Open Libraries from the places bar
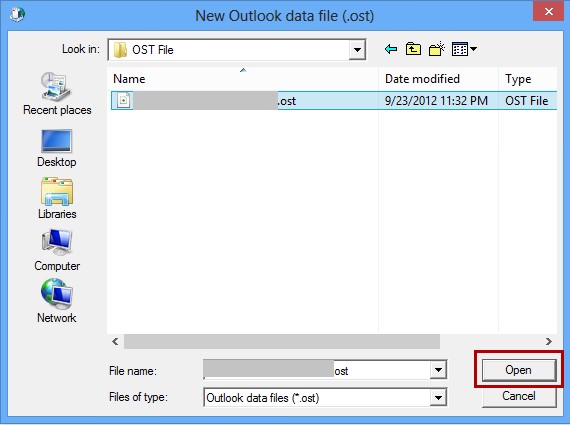Image resolution: width=570 pixels, height=425 pixels. pyautogui.click(x=57, y=198)
